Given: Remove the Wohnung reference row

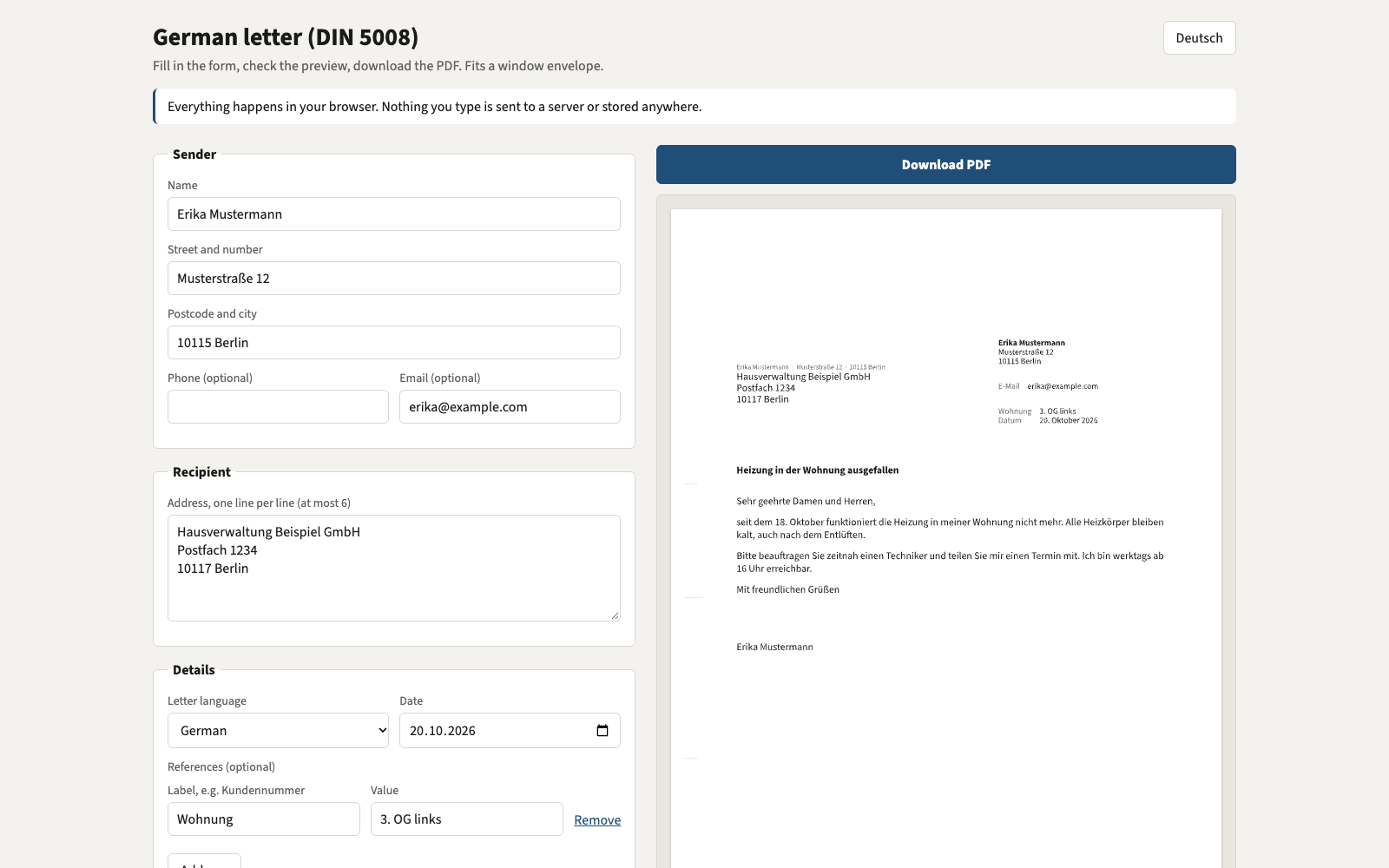Looking at the screenshot, I should pyautogui.click(x=597, y=820).
